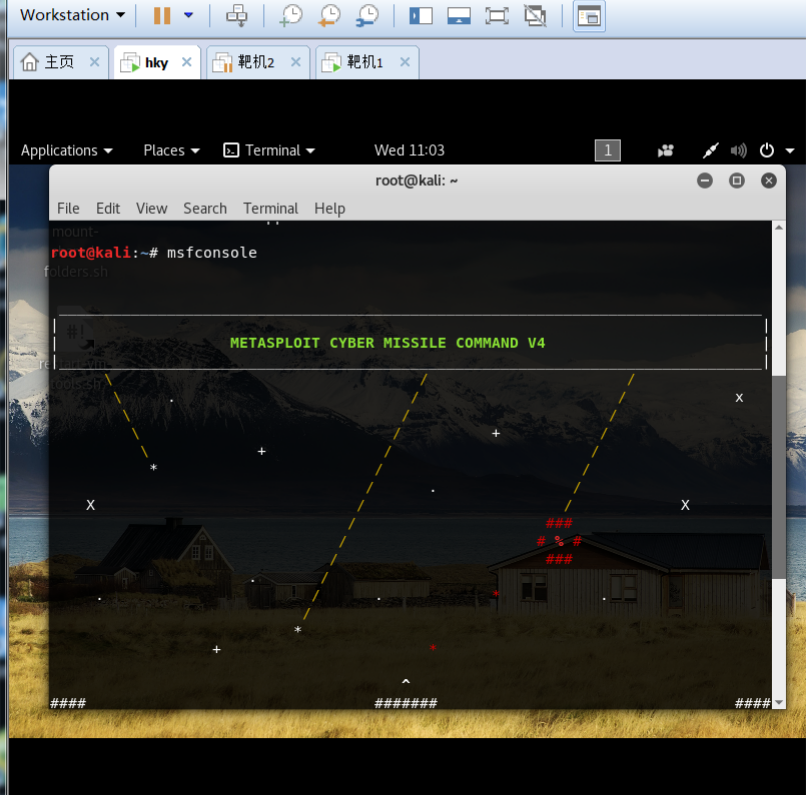Viewport: 806px width, 795px height.
Task: Toggle the VMware library sidebar view
Action: click(x=420, y=15)
